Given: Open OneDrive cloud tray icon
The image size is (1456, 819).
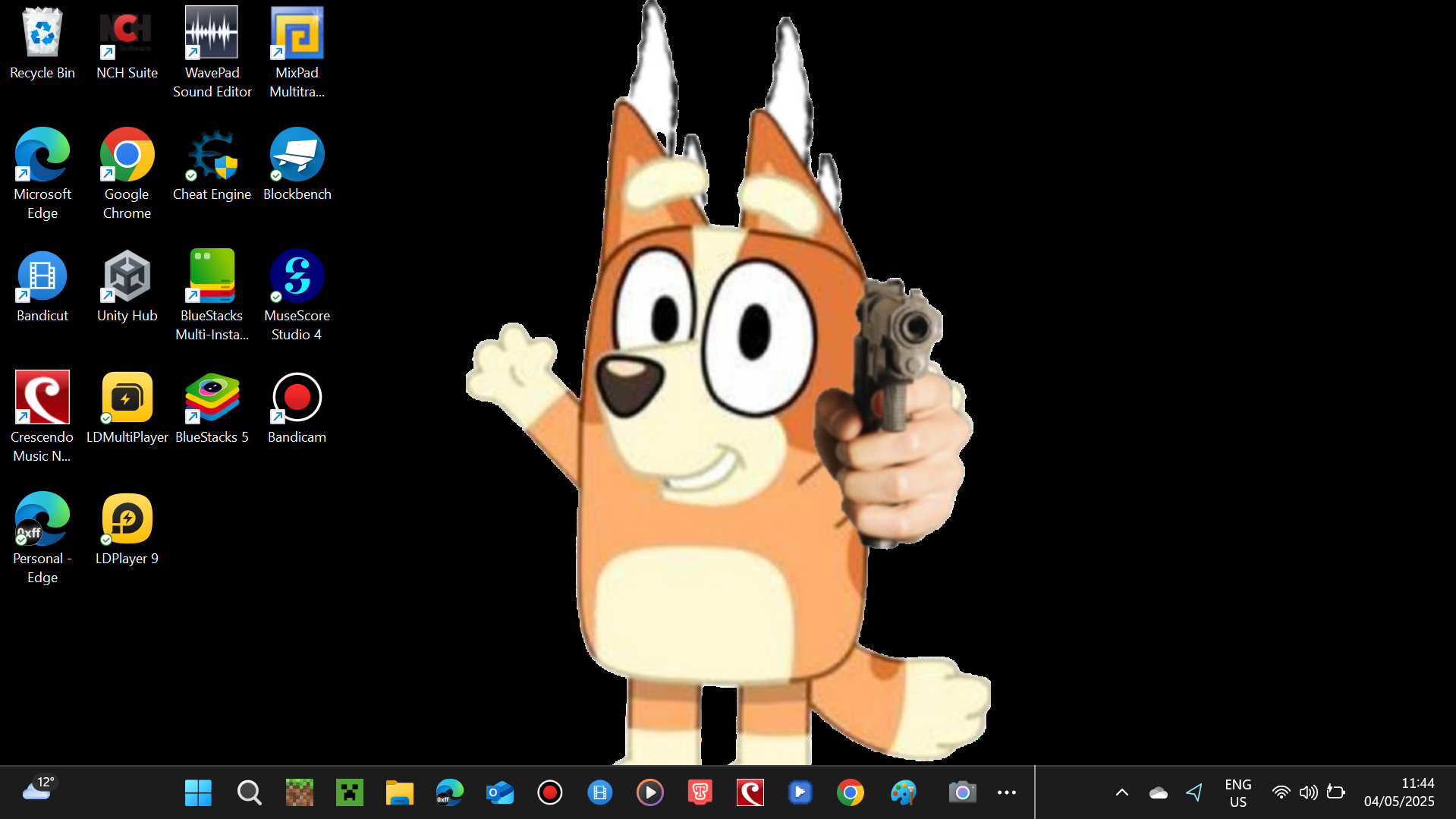Looking at the screenshot, I should (1159, 792).
